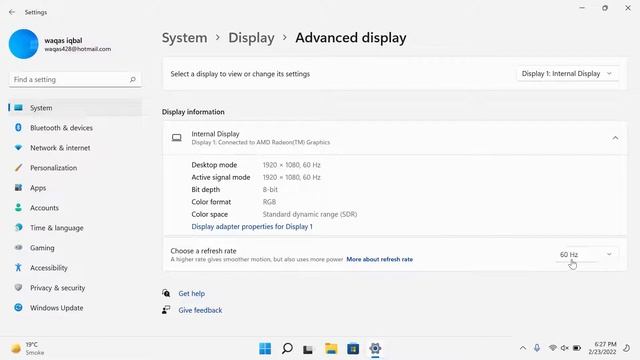The image size is (640, 360).
Task: Open the waqas iqbal account profile picture
Action: coord(23,44)
